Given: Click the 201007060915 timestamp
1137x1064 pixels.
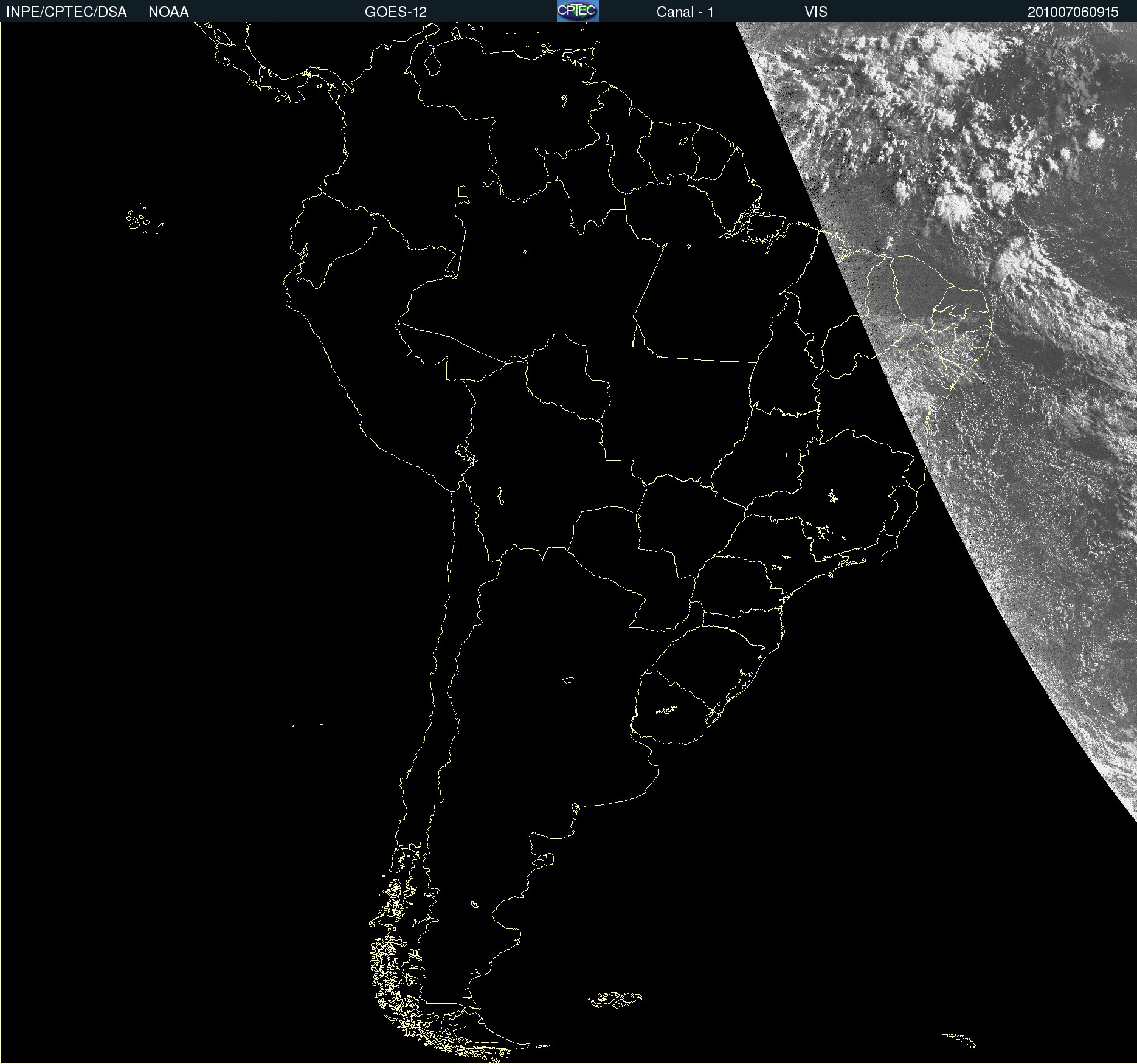Looking at the screenshot, I should 1073,12.
